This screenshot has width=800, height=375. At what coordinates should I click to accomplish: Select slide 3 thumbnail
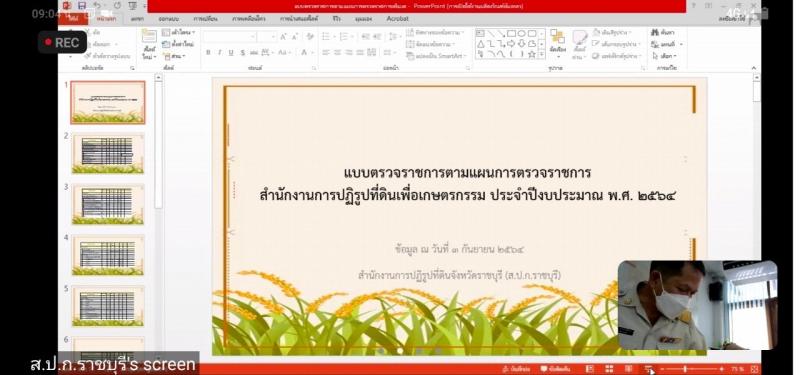pyautogui.click(x=108, y=204)
